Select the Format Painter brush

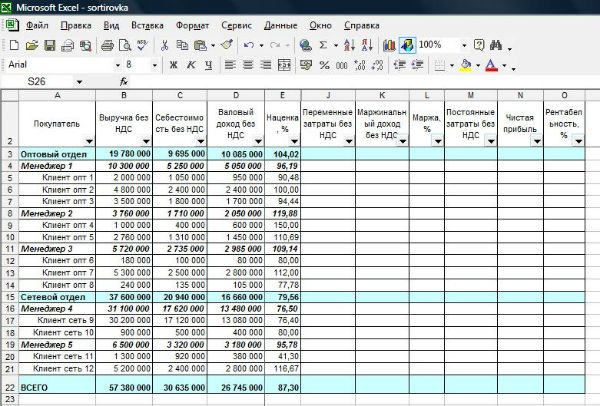226,45
